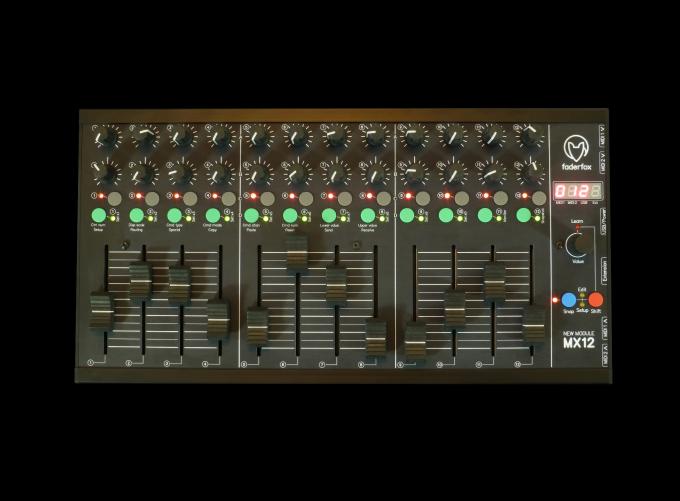Click the red Shift button
This screenshot has width=680, height=501.
596,300
